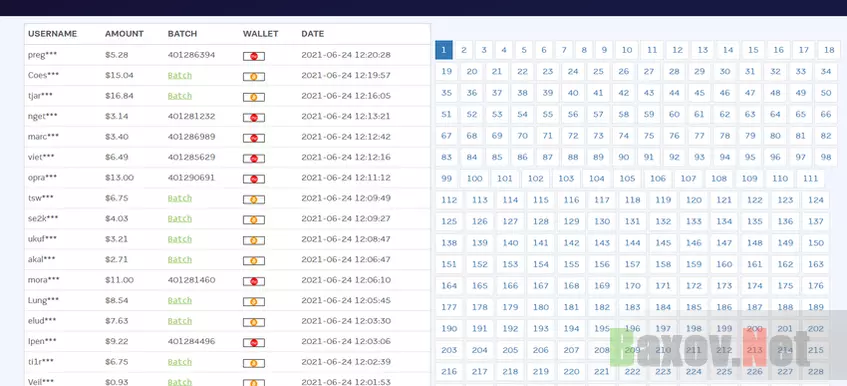Open the Batch link for tjar***
Screen dimensions: 847x386
click(x=179, y=96)
